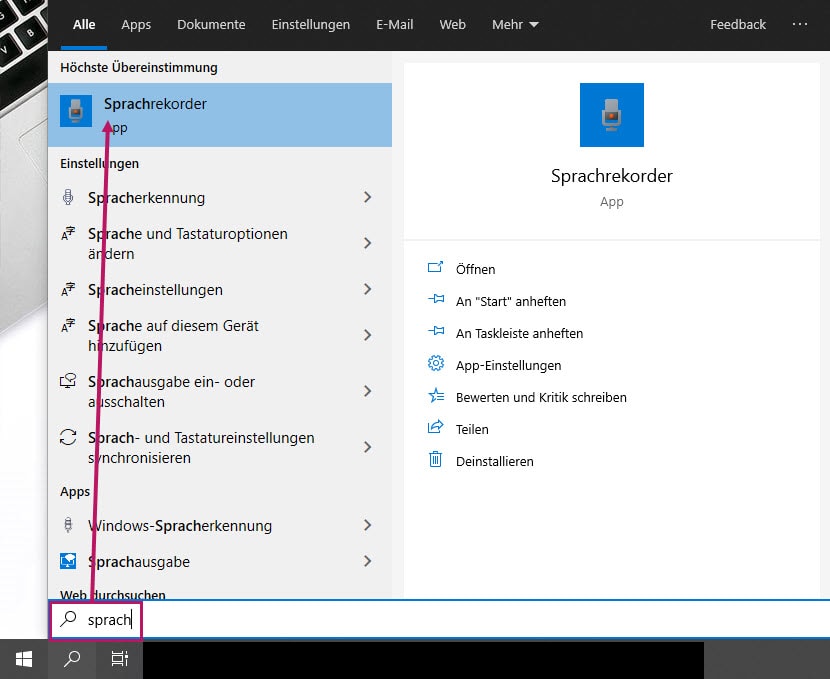Click the Windows Start button
830x679 pixels.
(x=24, y=659)
